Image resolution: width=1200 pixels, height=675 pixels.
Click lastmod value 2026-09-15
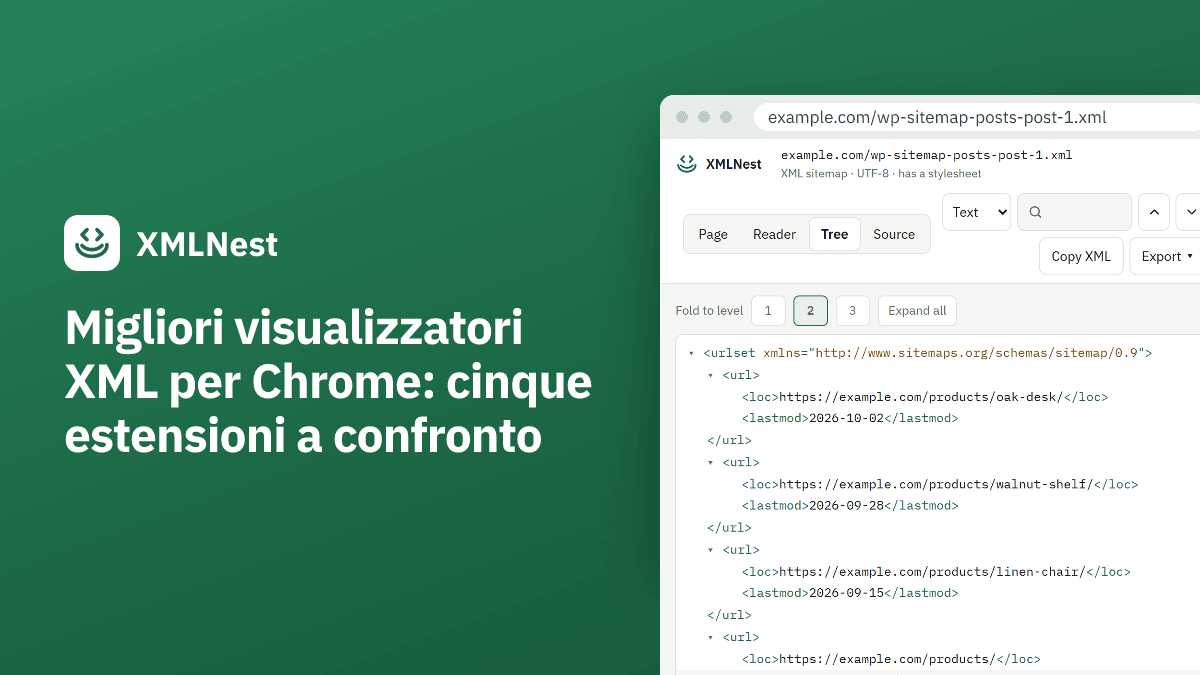(x=847, y=593)
